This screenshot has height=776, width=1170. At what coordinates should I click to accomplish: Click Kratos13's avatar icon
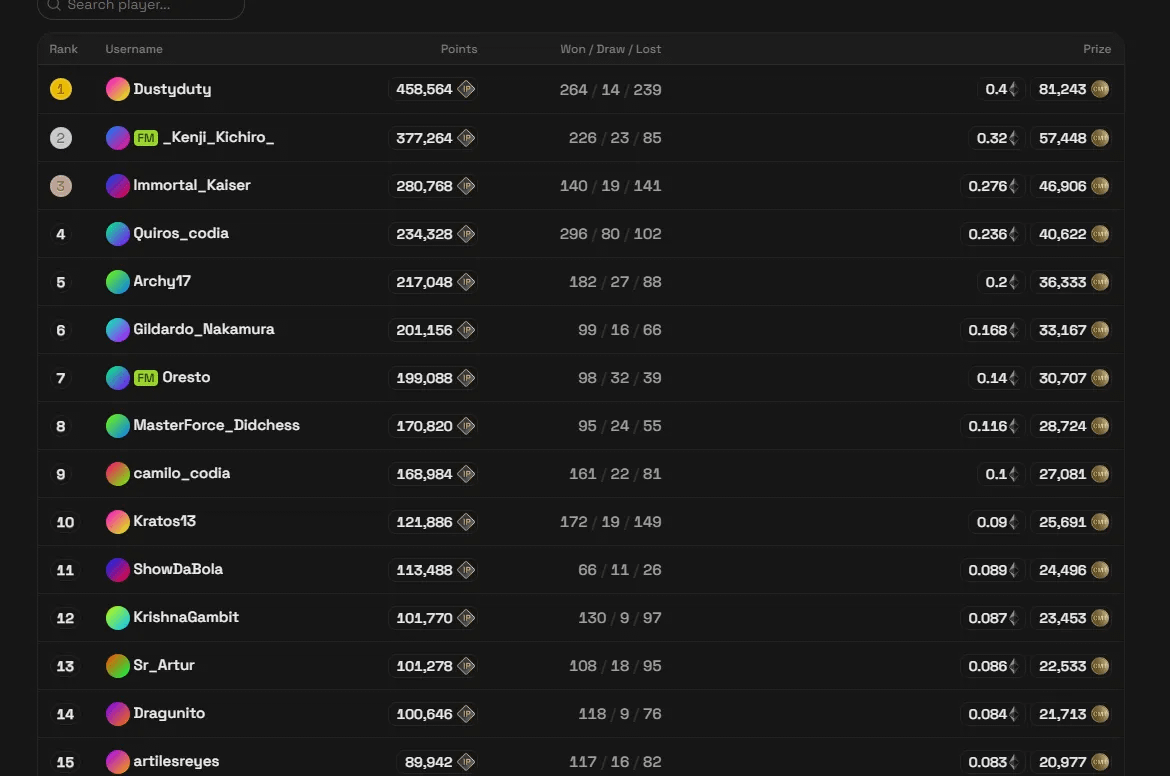tap(118, 522)
